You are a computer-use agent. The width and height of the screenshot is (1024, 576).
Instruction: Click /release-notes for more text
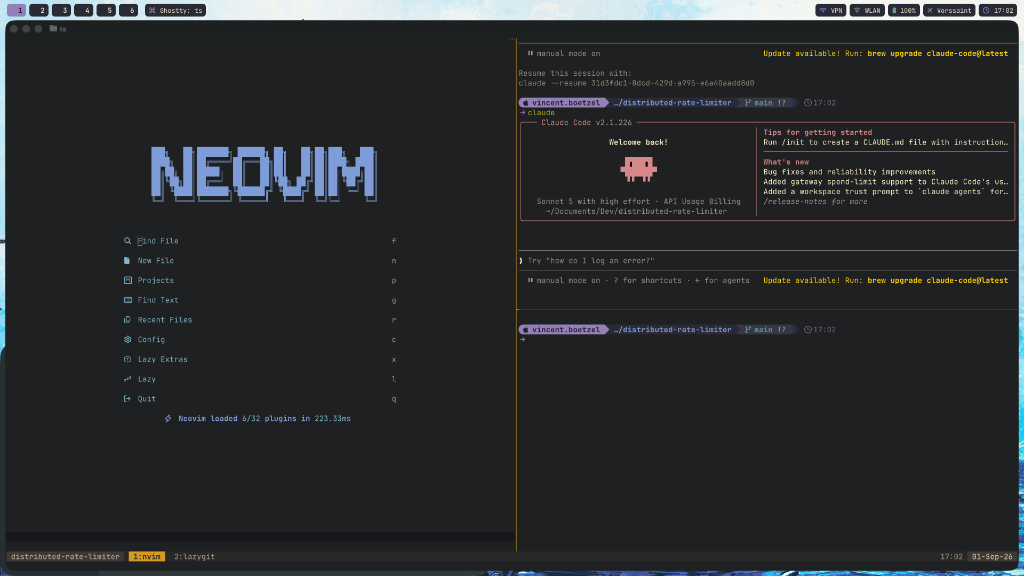click(x=815, y=202)
